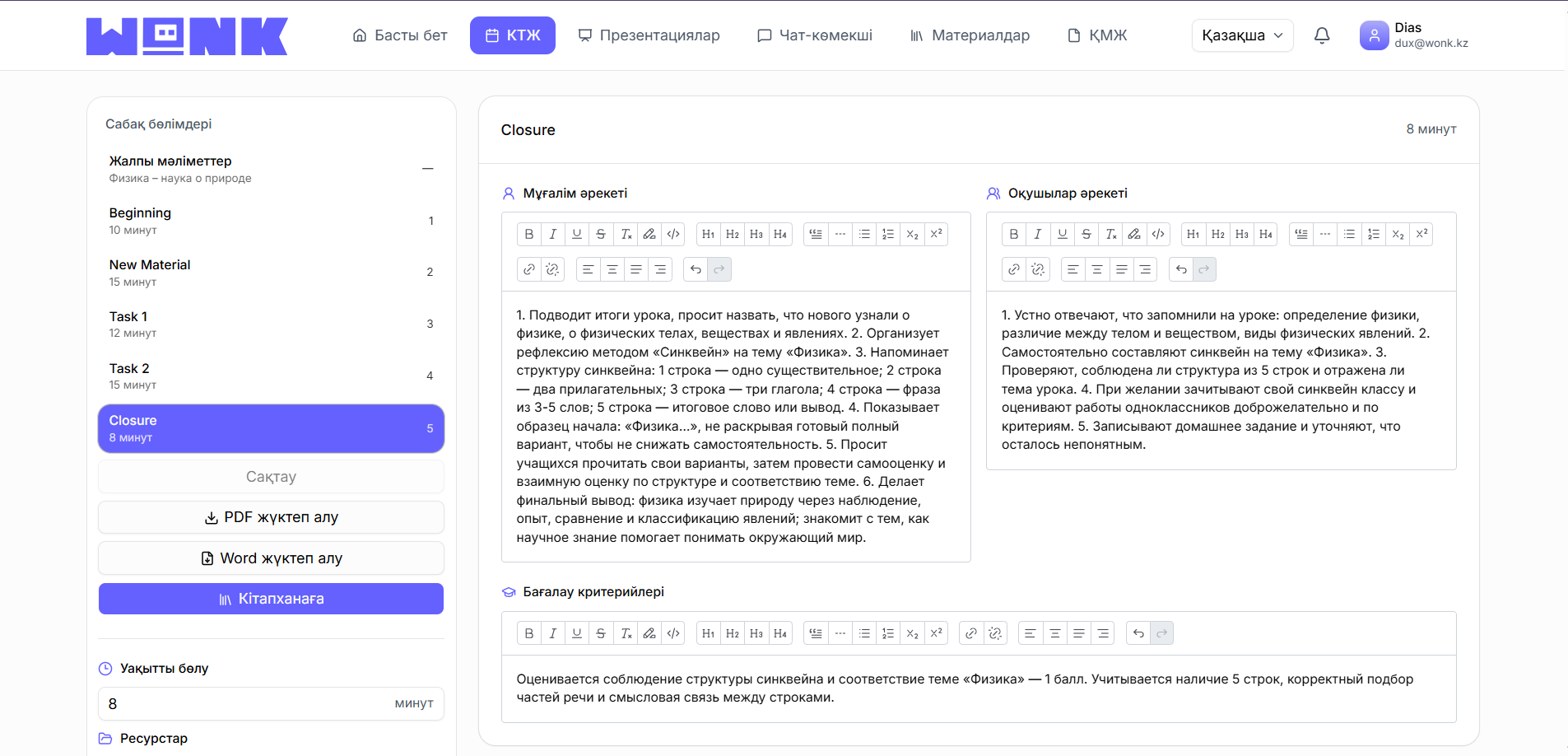Image resolution: width=1568 pixels, height=756 pixels.
Task: Apply italic formatting in student actions editor
Action: tap(1038, 234)
